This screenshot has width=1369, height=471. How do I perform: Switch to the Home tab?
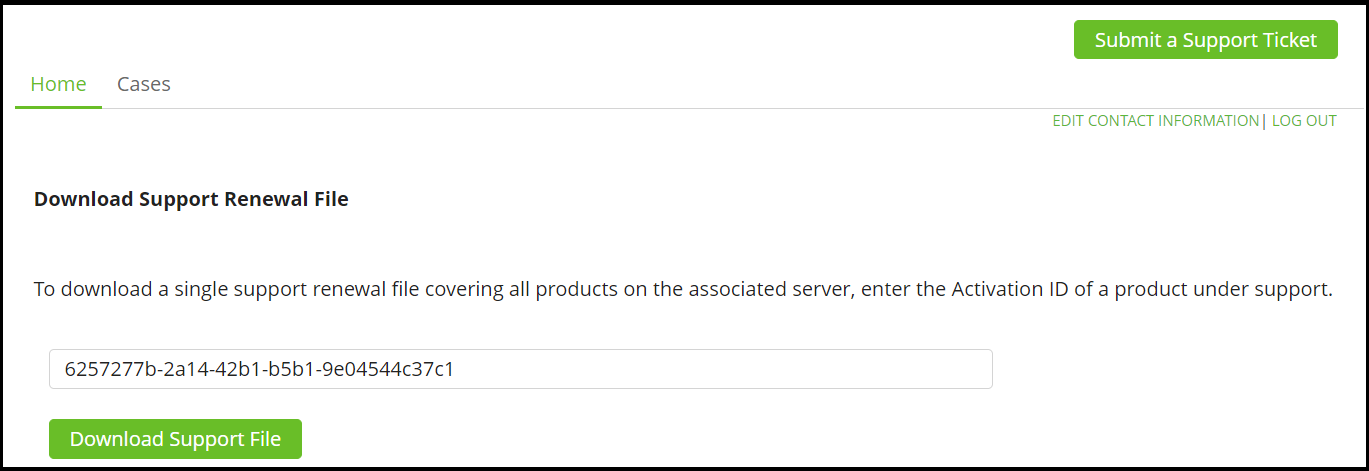click(58, 84)
